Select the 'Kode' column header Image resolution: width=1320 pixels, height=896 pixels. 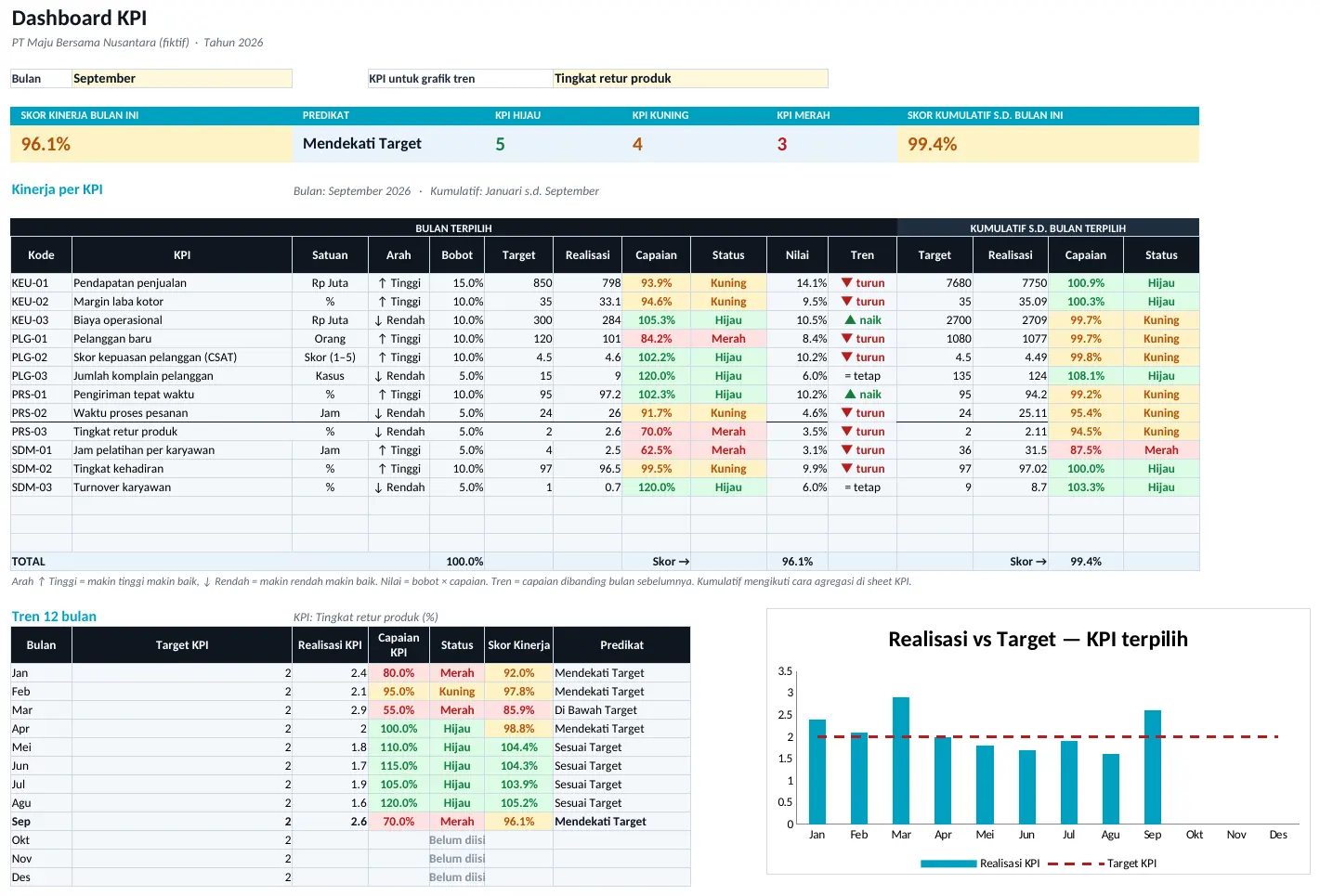coord(41,255)
